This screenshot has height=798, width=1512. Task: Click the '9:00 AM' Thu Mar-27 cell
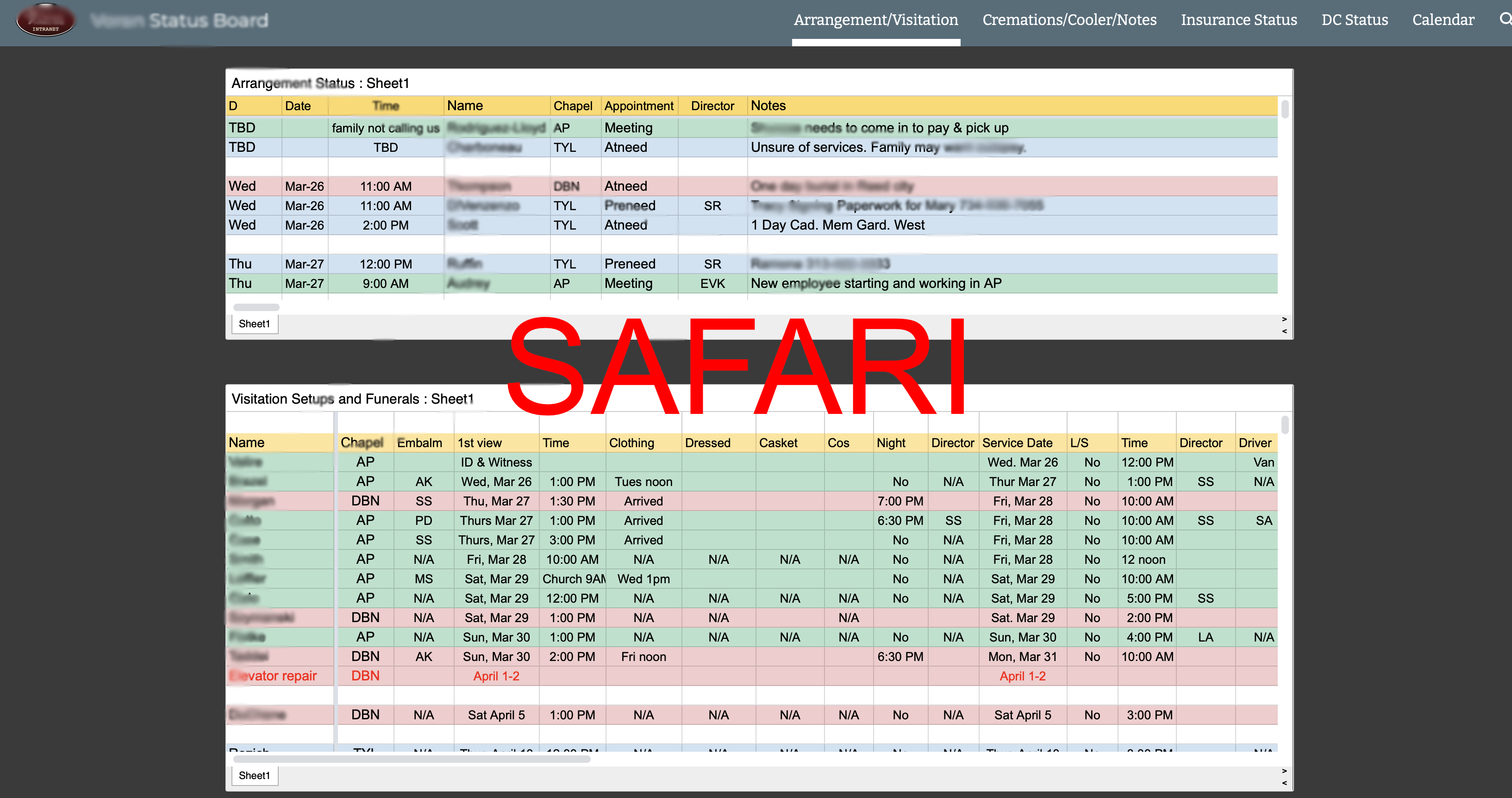(386, 283)
